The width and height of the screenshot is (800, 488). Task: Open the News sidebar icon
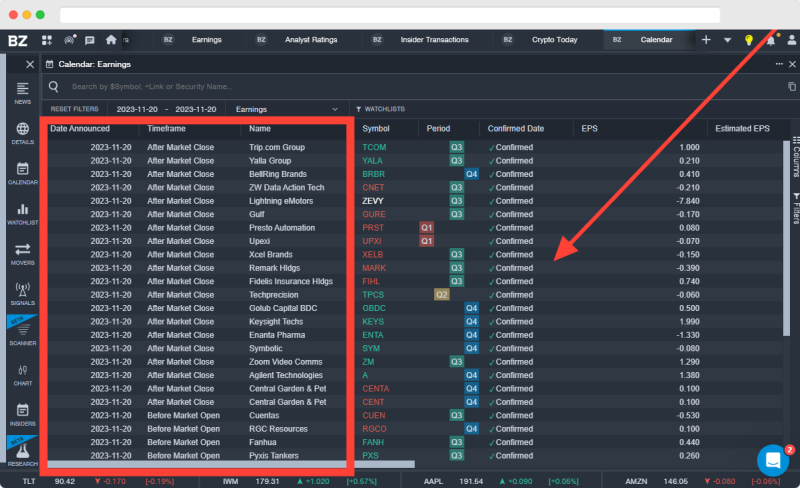click(22, 93)
